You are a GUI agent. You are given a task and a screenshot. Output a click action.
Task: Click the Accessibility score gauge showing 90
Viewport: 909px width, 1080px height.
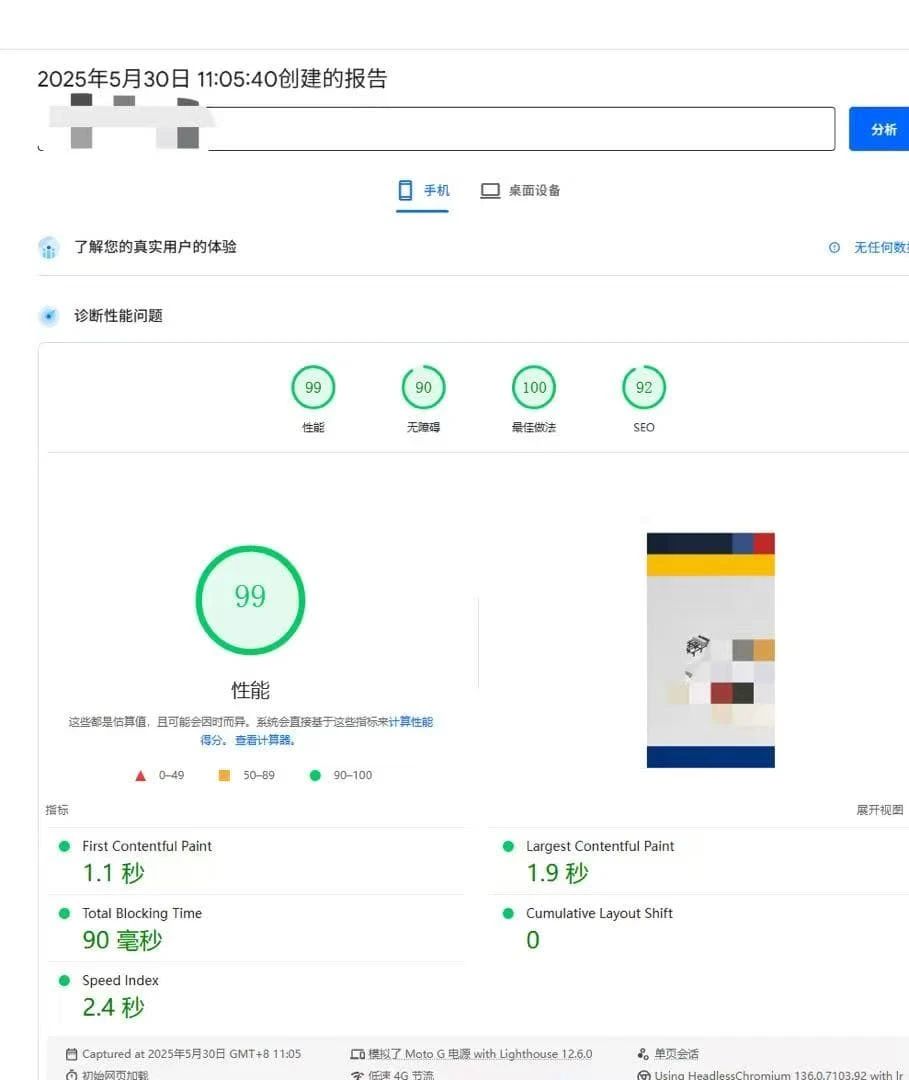coord(423,388)
